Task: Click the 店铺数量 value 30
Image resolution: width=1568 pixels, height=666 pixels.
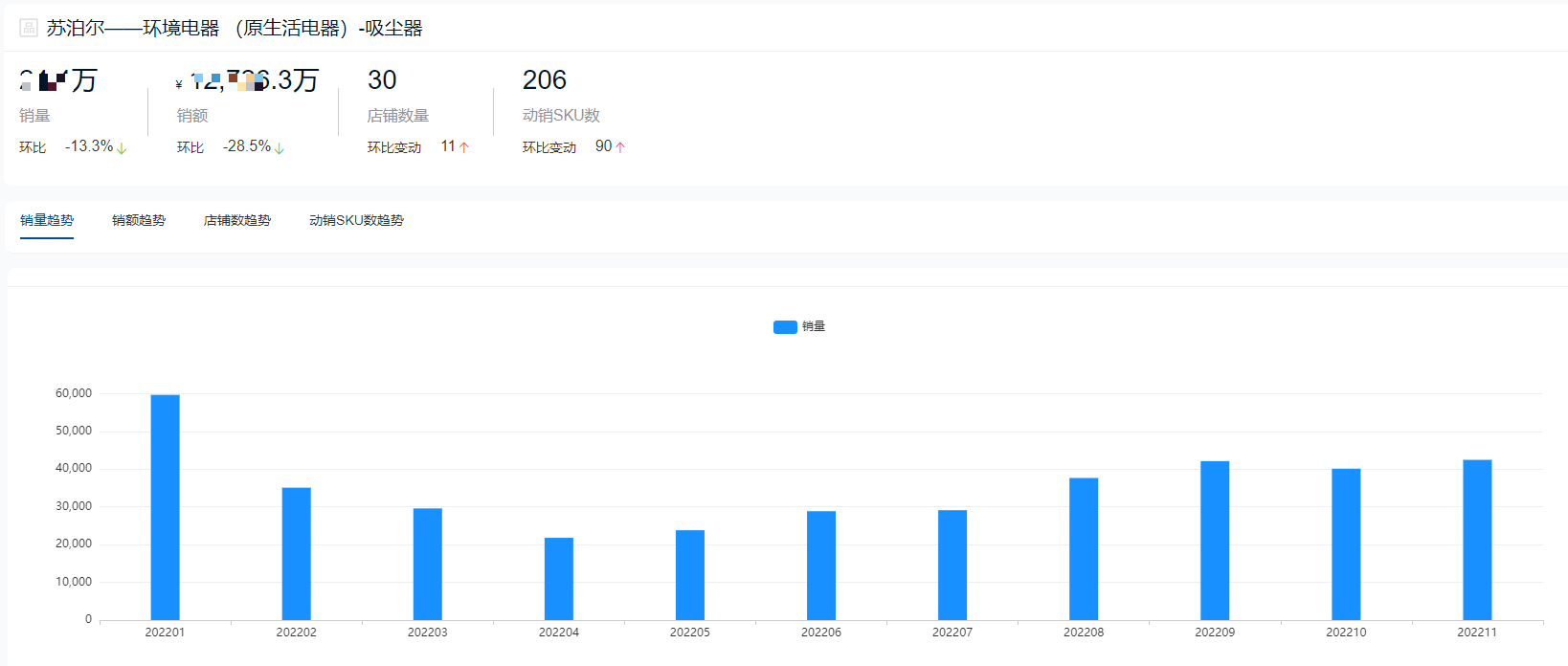Action: click(x=382, y=80)
